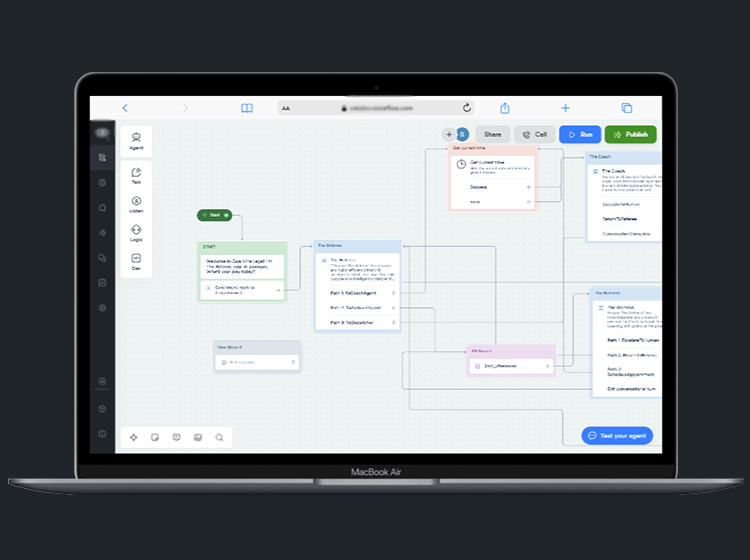Click the green Publish button
This screenshot has height=560, width=750.
[630, 134]
